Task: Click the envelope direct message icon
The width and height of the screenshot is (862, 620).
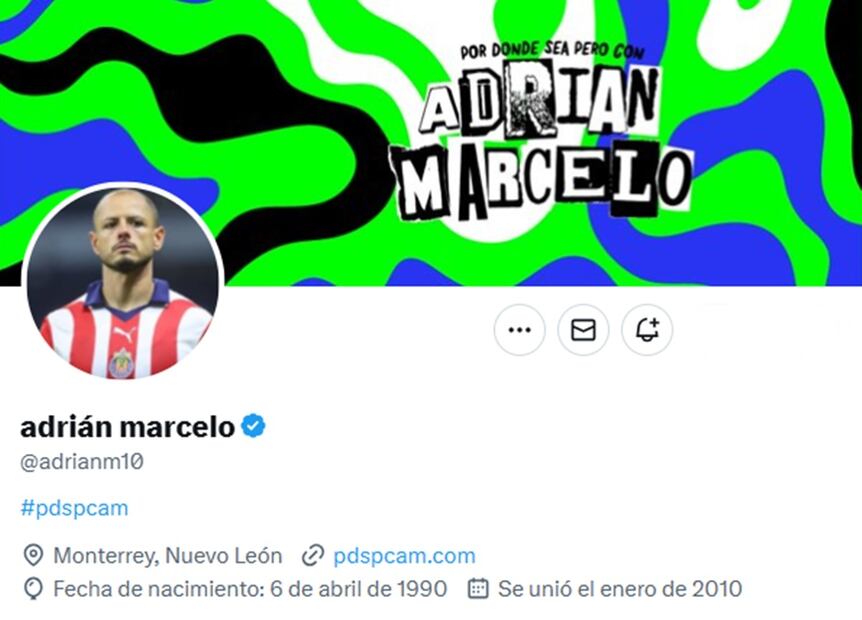Action: tap(583, 330)
